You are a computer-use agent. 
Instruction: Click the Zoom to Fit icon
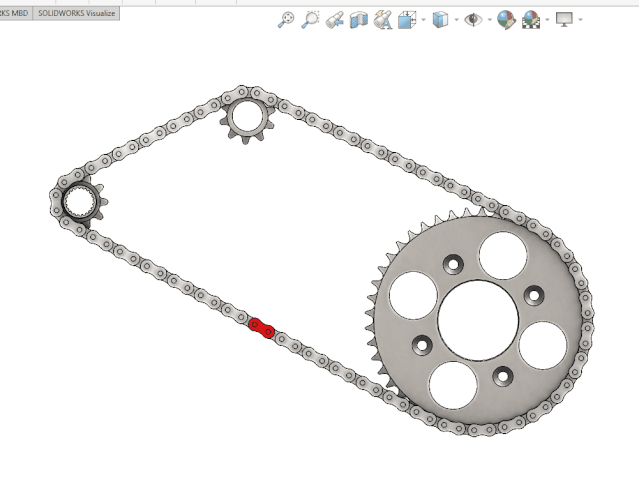[x=286, y=19]
